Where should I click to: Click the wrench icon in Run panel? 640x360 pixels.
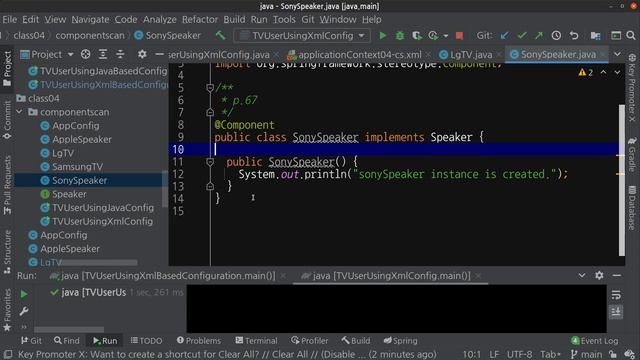click(24, 311)
